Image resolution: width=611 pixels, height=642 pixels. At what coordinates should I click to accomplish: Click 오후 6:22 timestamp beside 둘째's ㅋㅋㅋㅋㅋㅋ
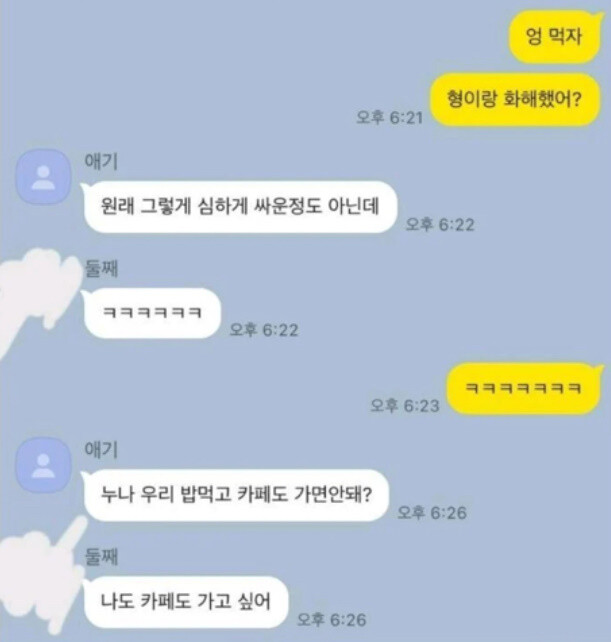coord(264,330)
